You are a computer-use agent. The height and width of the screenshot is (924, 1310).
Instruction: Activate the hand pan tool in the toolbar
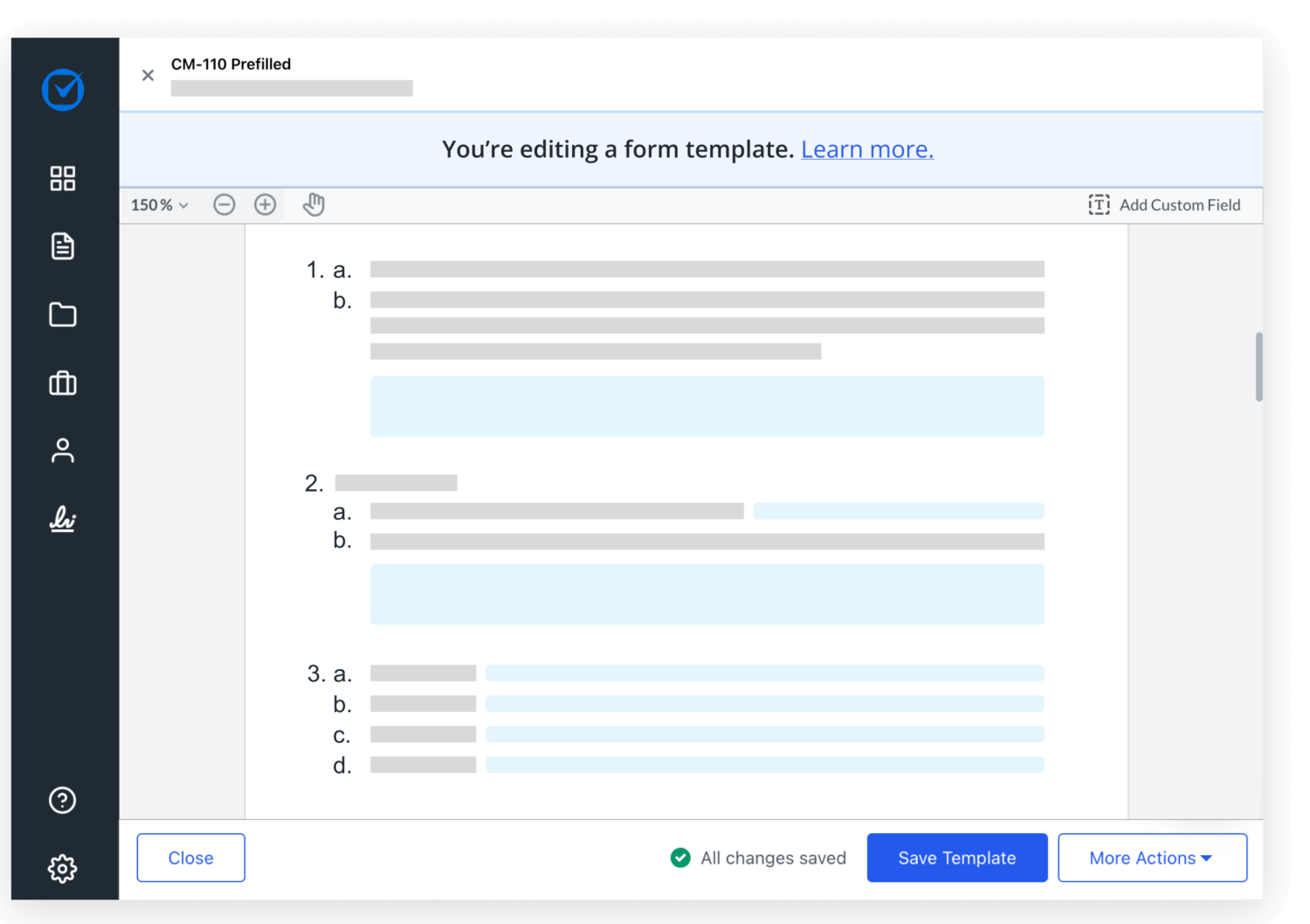click(x=314, y=204)
